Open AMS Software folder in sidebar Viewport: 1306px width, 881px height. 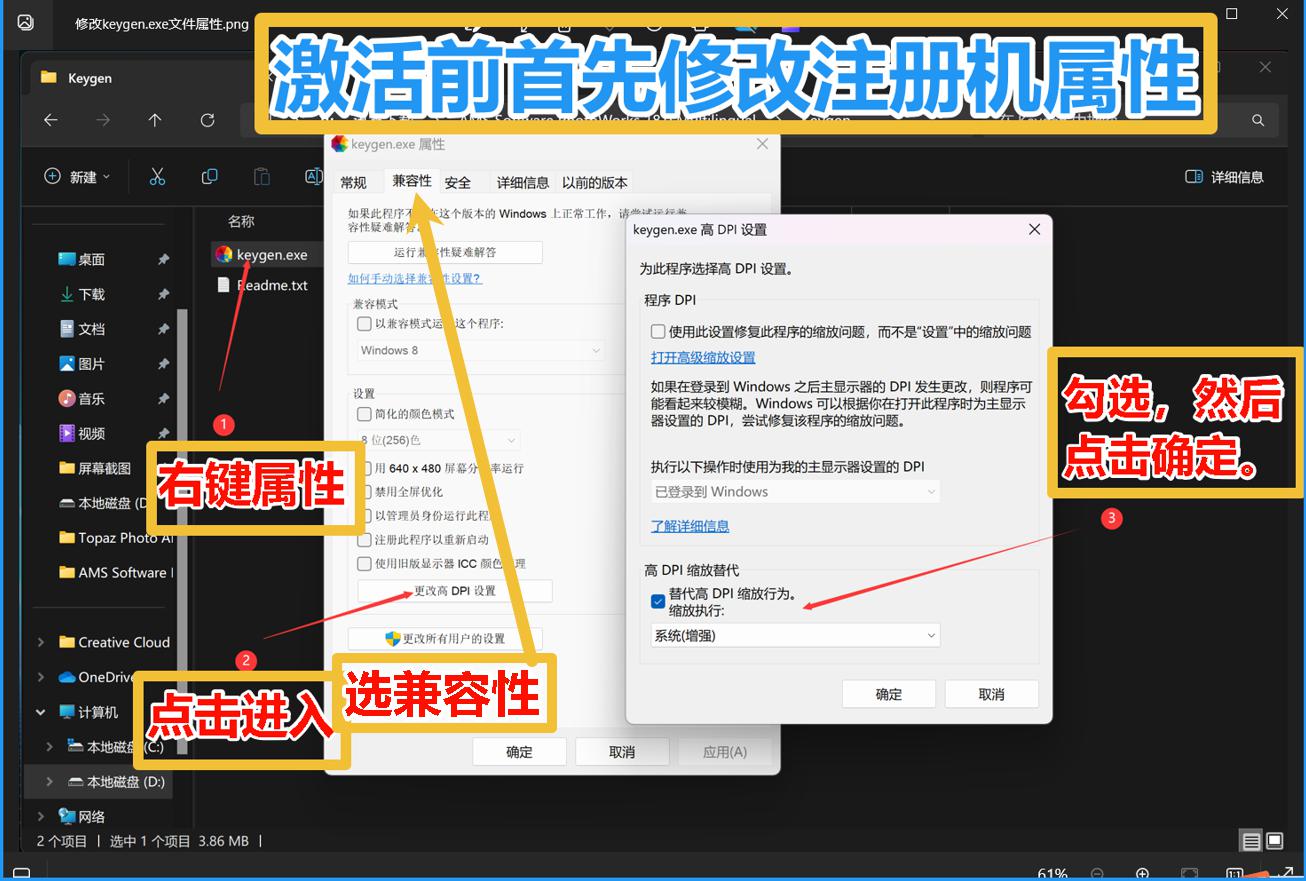tap(115, 573)
